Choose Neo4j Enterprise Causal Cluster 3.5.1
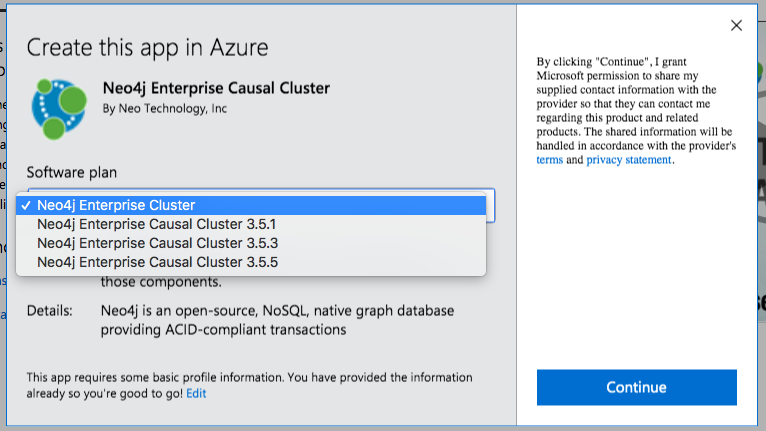 pyautogui.click(x=157, y=224)
